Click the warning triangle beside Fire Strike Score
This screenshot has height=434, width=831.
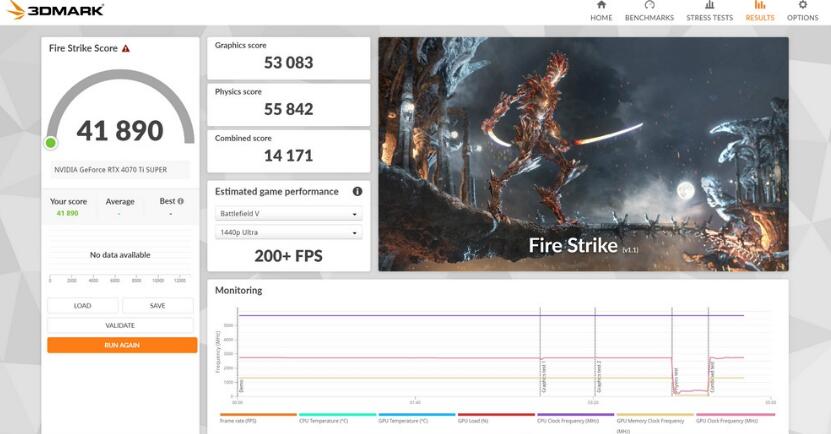pyautogui.click(x=126, y=48)
